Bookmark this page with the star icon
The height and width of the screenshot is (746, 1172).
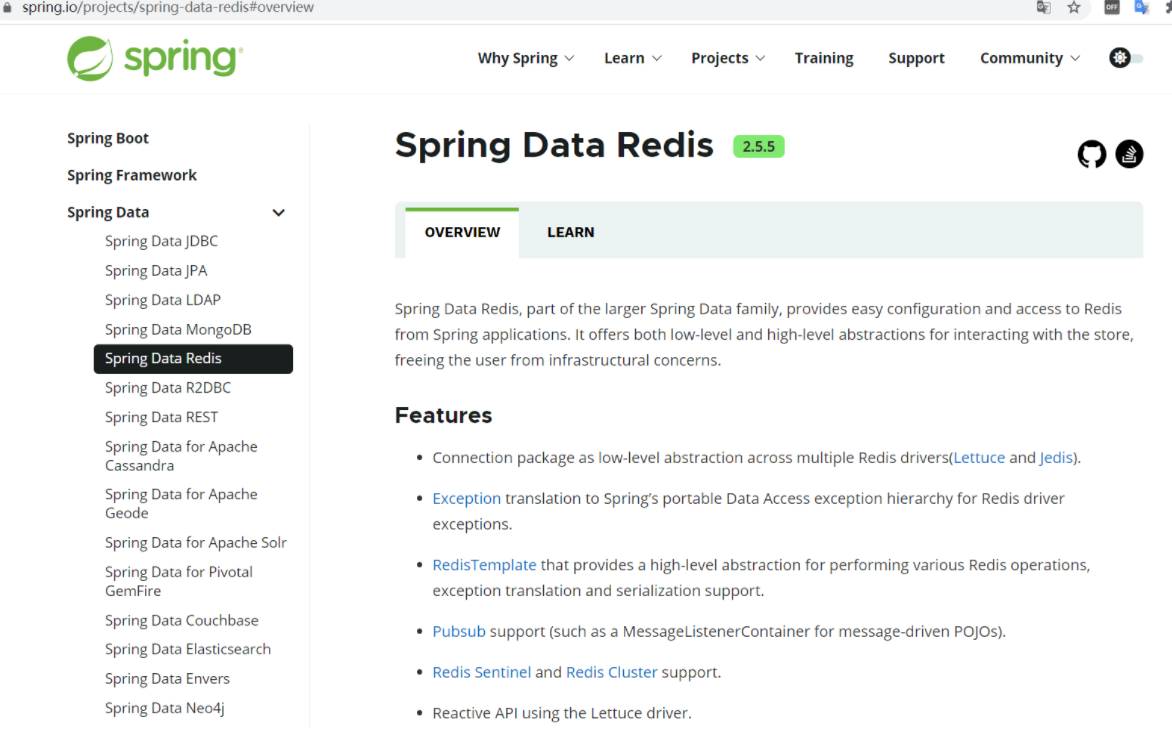pyautogui.click(x=1074, y=7)
